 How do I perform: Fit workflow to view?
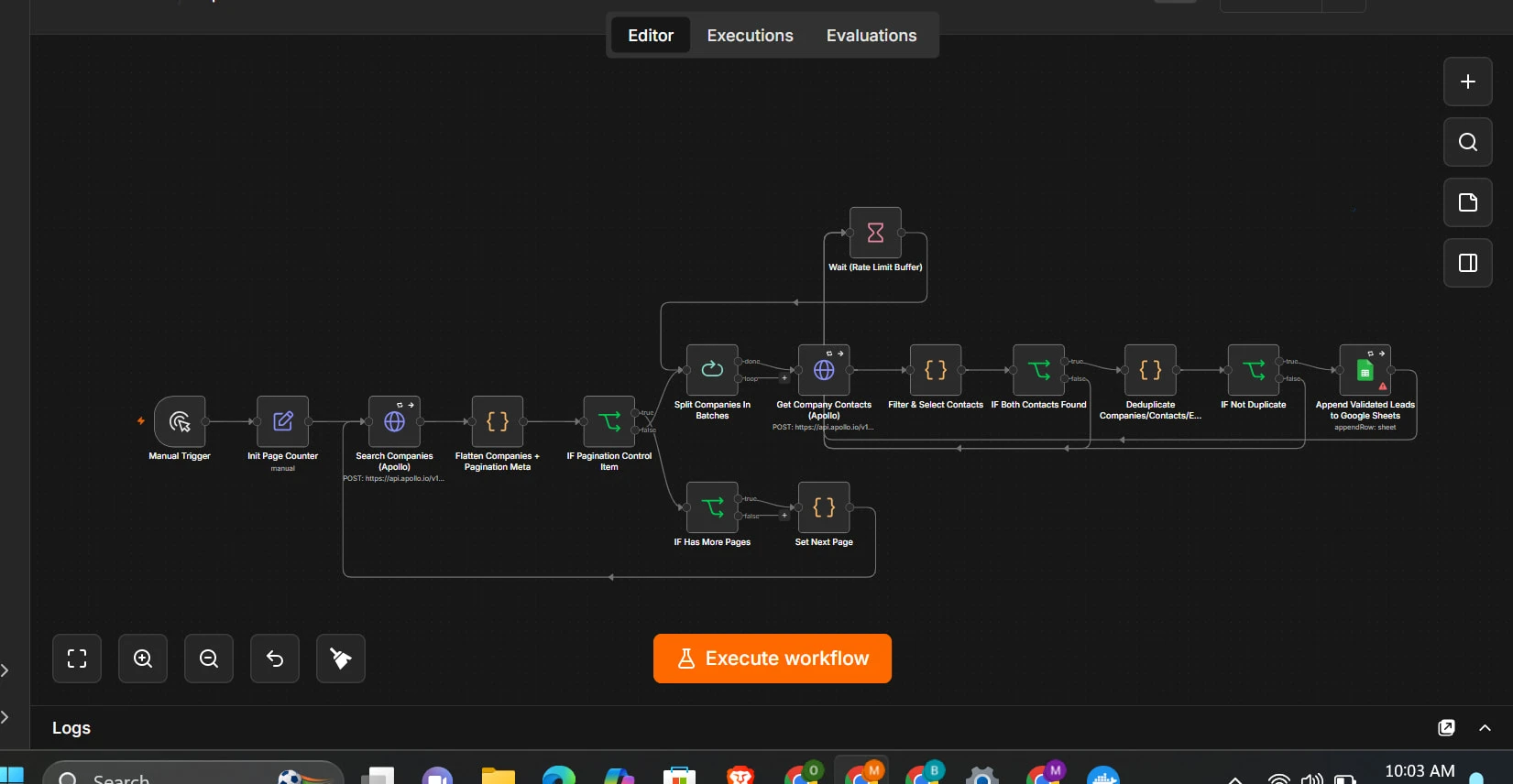click(77, 659)
